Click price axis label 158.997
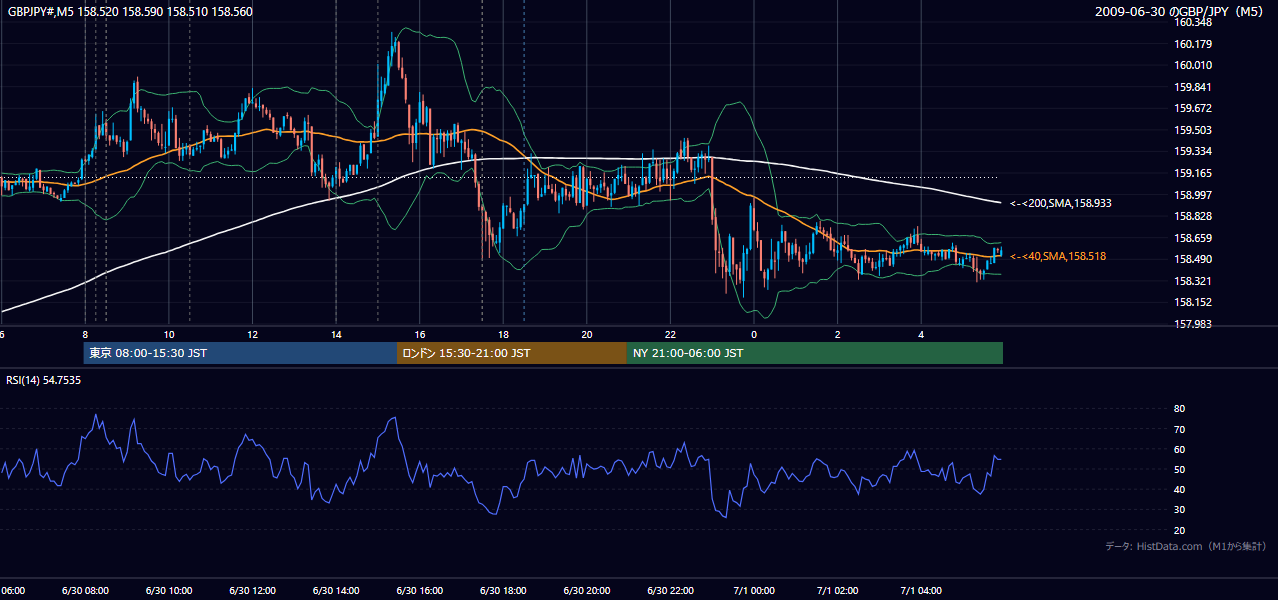 click(1193, 195)
